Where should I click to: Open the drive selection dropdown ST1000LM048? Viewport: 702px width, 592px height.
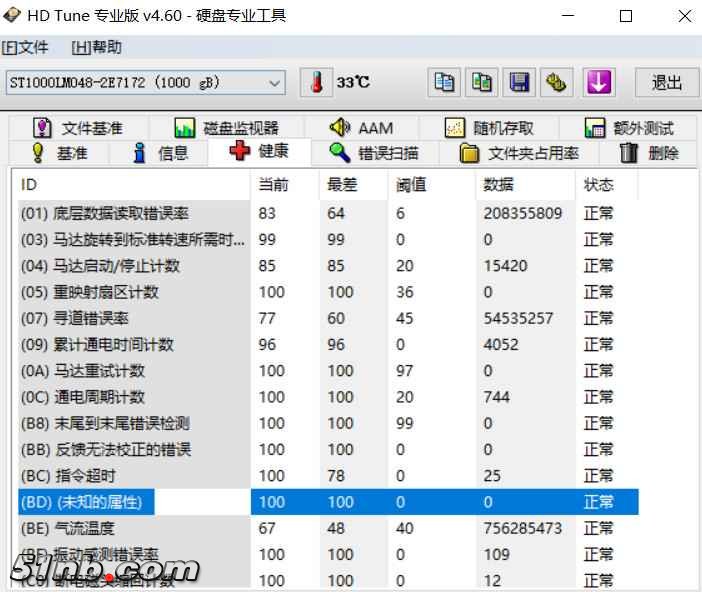click(x=146, y=82)
